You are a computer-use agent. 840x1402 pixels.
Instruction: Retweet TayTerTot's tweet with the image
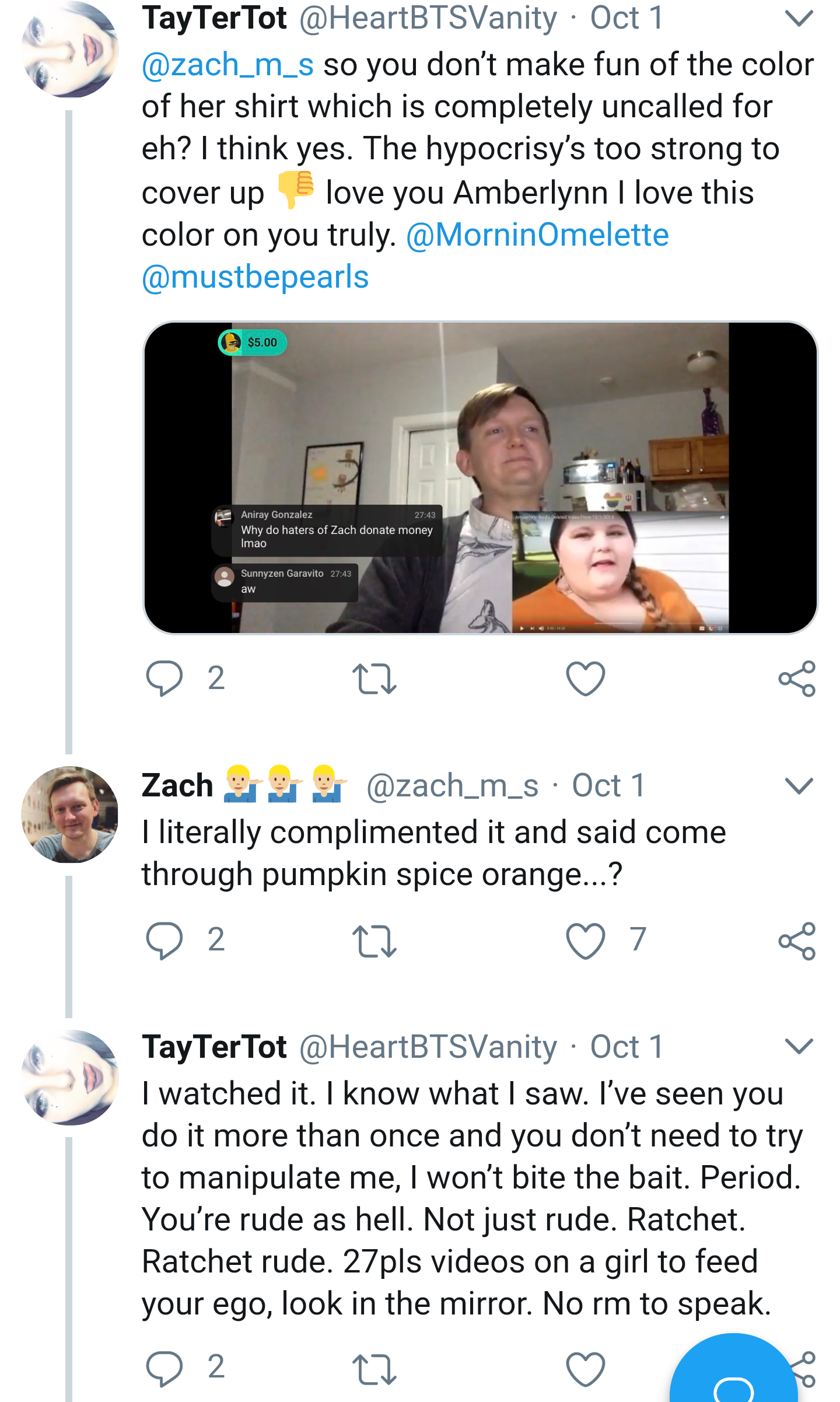[x=374, y=679]
